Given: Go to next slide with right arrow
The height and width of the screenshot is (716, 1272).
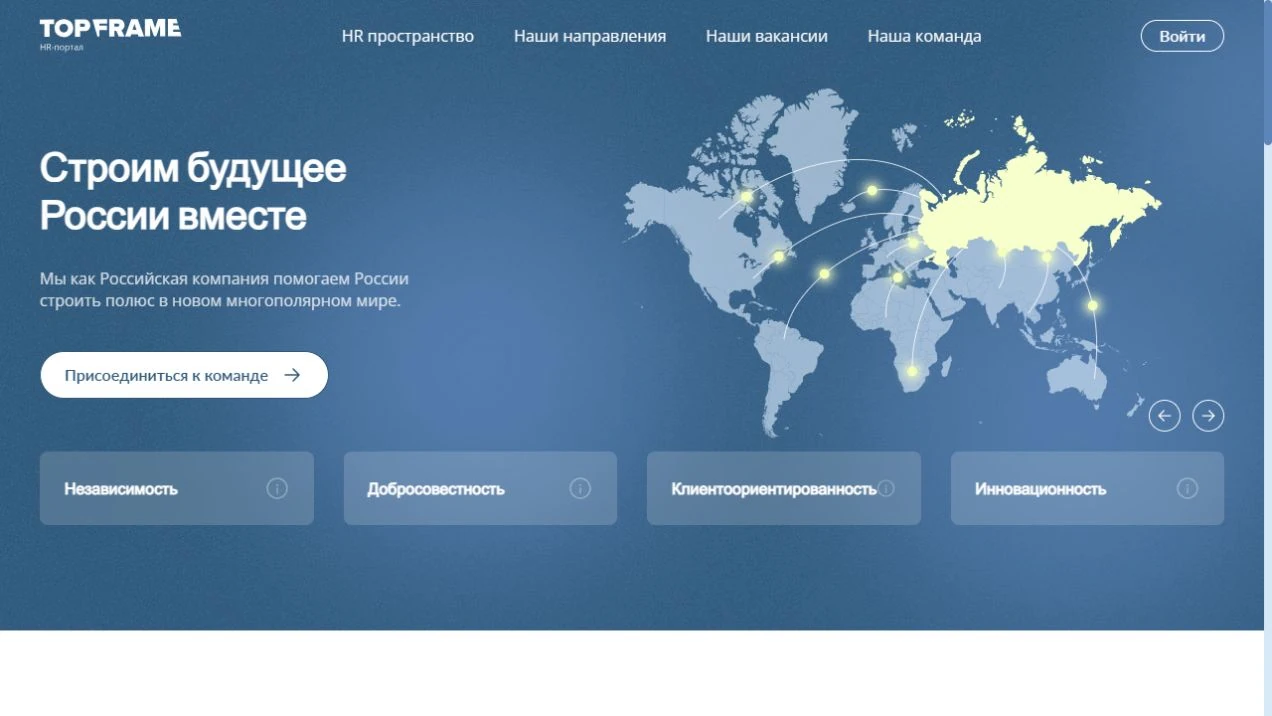Looking at the screenshot, I should pyautogui.click(x=1208, y=415).
